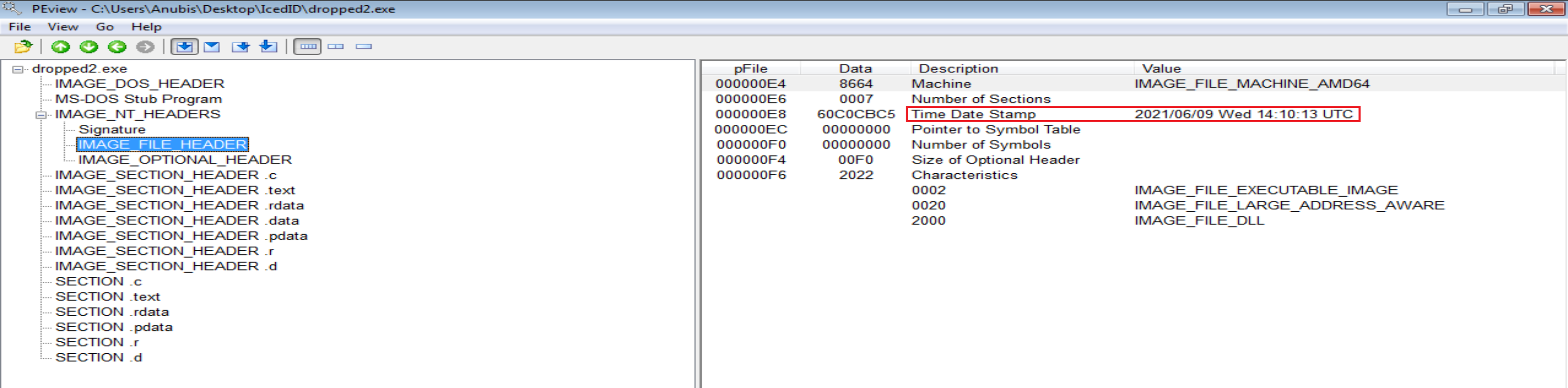Screen dimensions: 1568x388
Task: Collapse the dropped2.exe root node
Action: [x=18, y=70]
